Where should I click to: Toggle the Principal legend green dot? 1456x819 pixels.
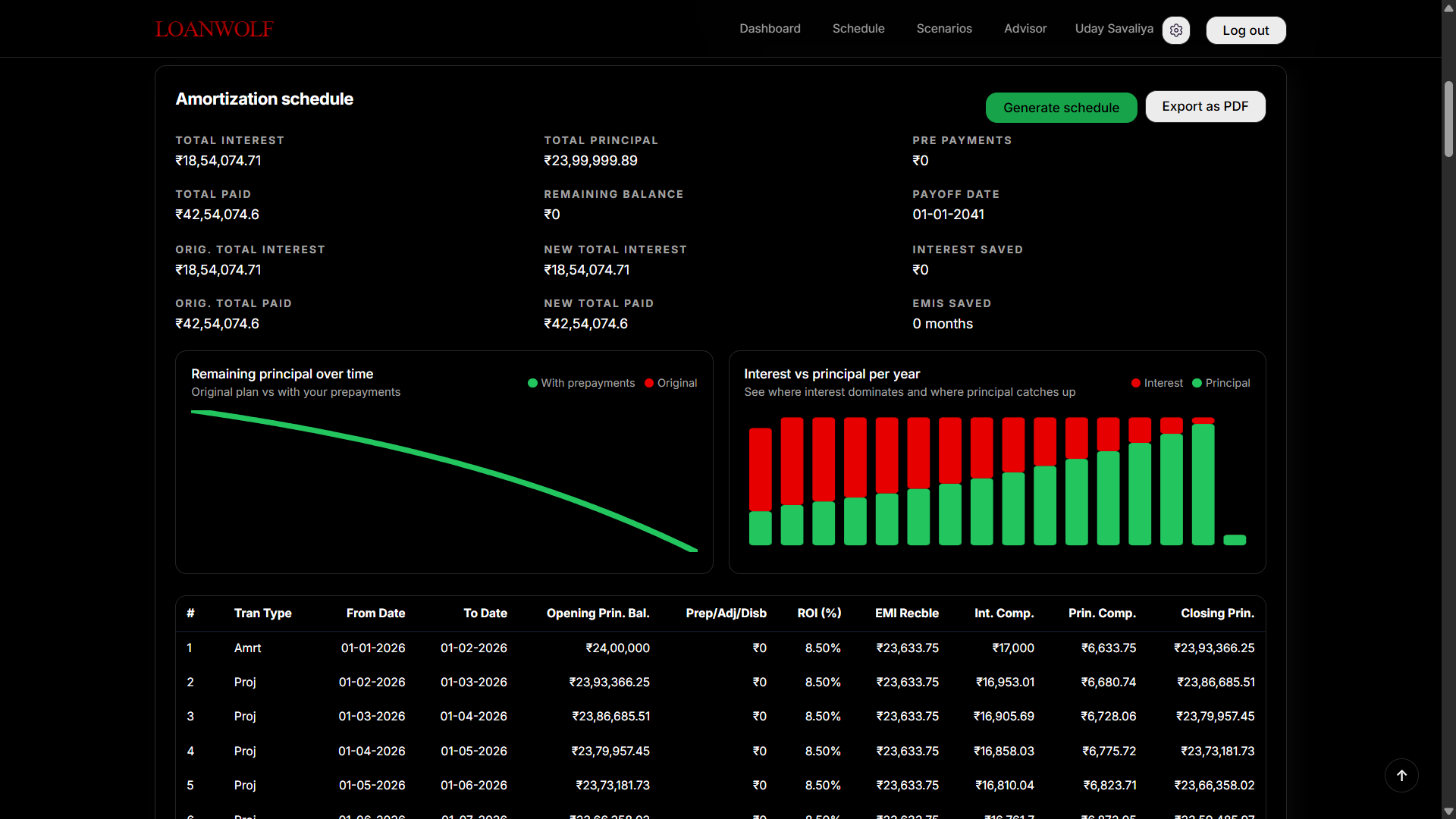(x=1197, y=383)
